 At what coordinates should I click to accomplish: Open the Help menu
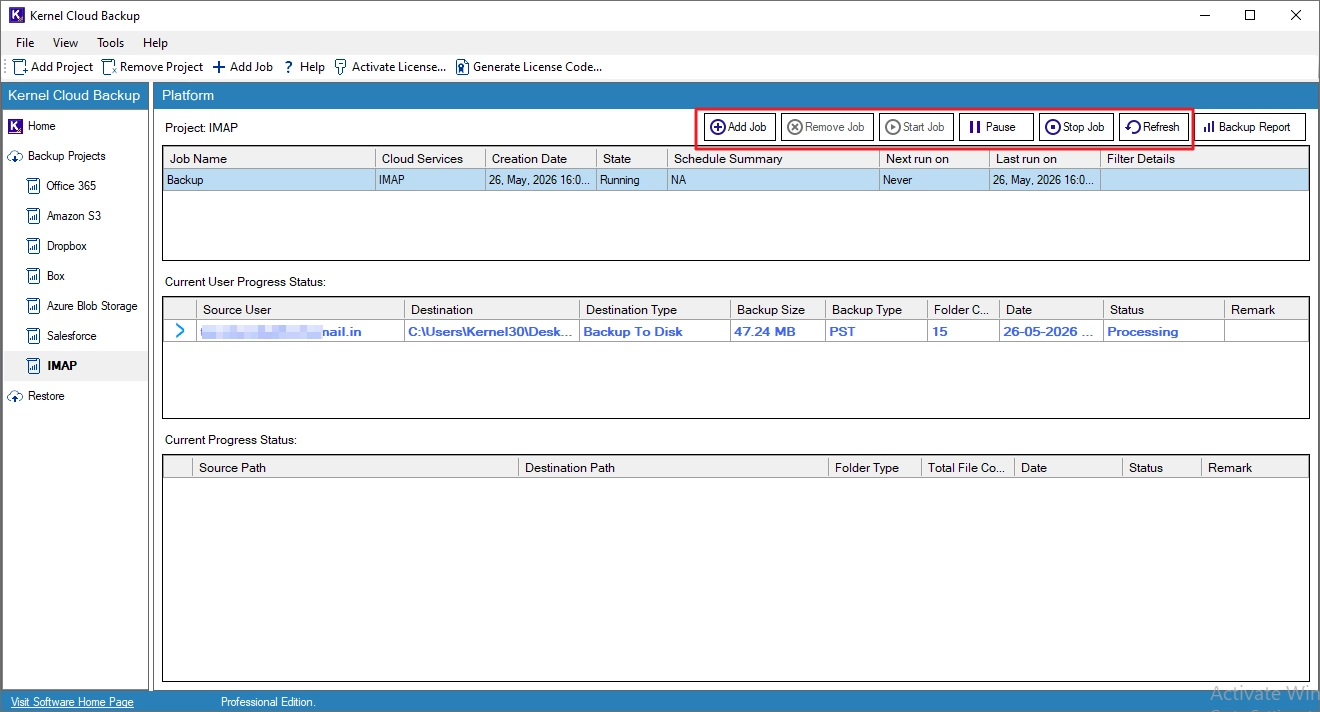155,43
